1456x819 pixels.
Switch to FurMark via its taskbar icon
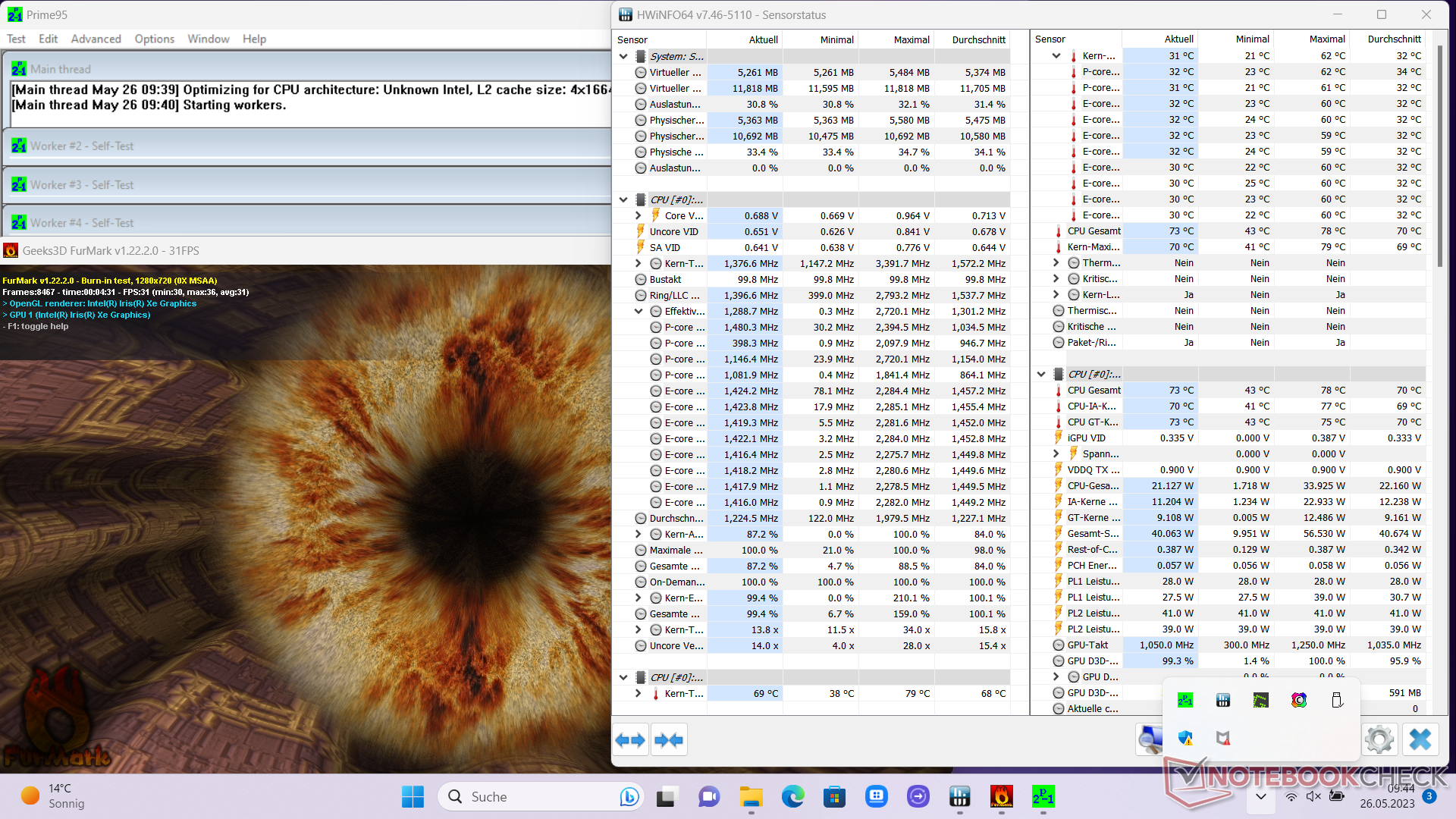pyautogui.click(x=1002, y=796)
